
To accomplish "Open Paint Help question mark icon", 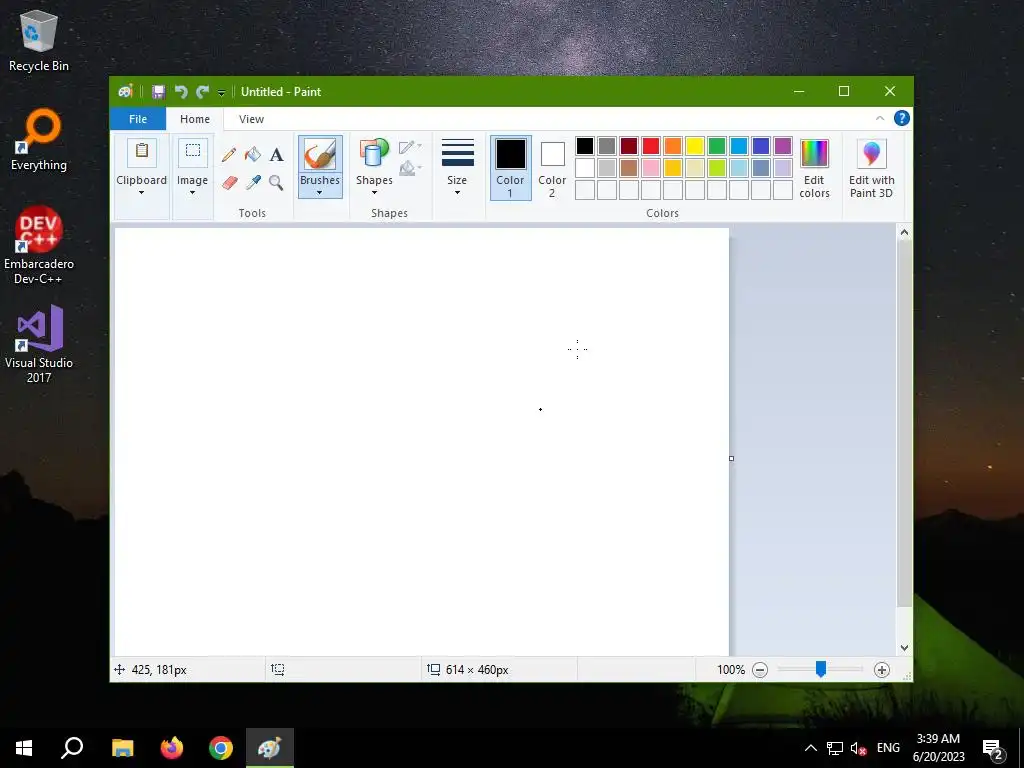I will point(902,118).
